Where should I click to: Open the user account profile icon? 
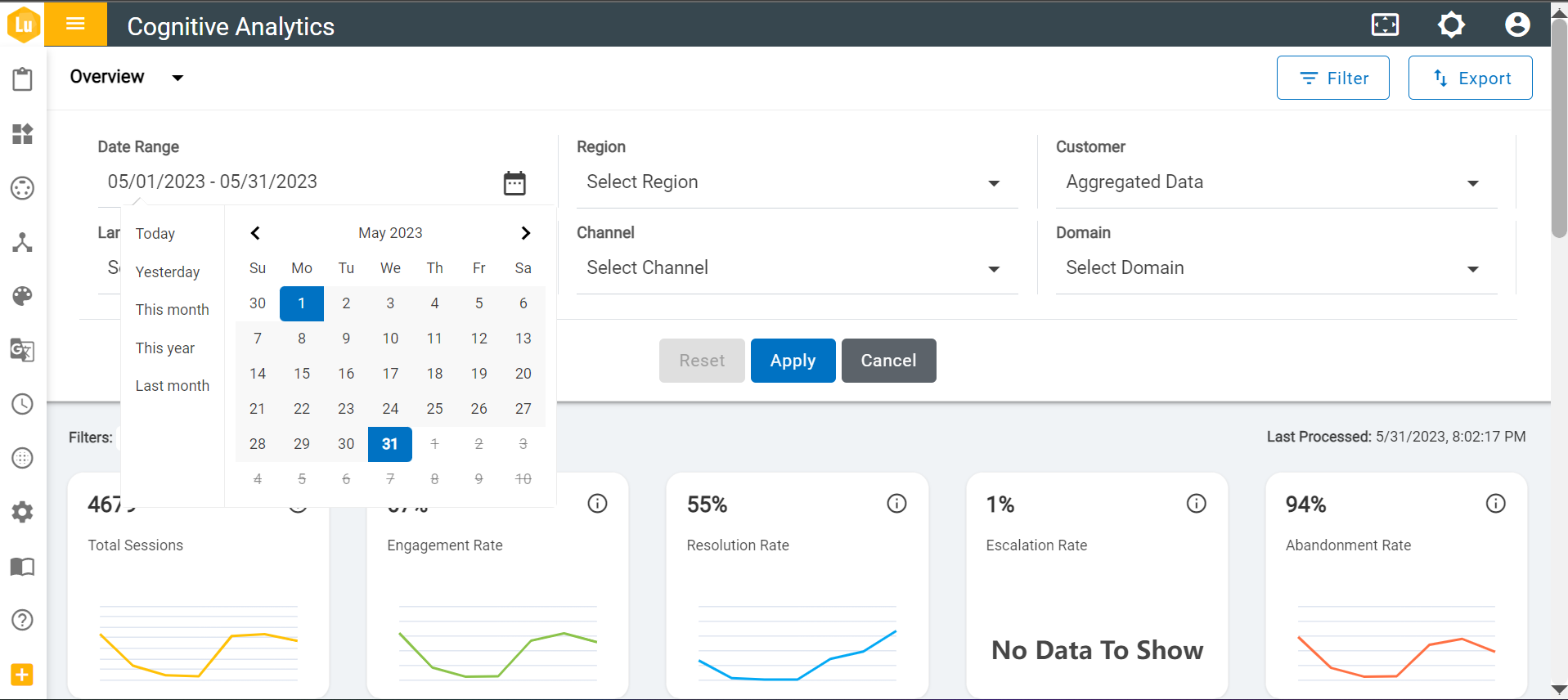pos(1517,25)
